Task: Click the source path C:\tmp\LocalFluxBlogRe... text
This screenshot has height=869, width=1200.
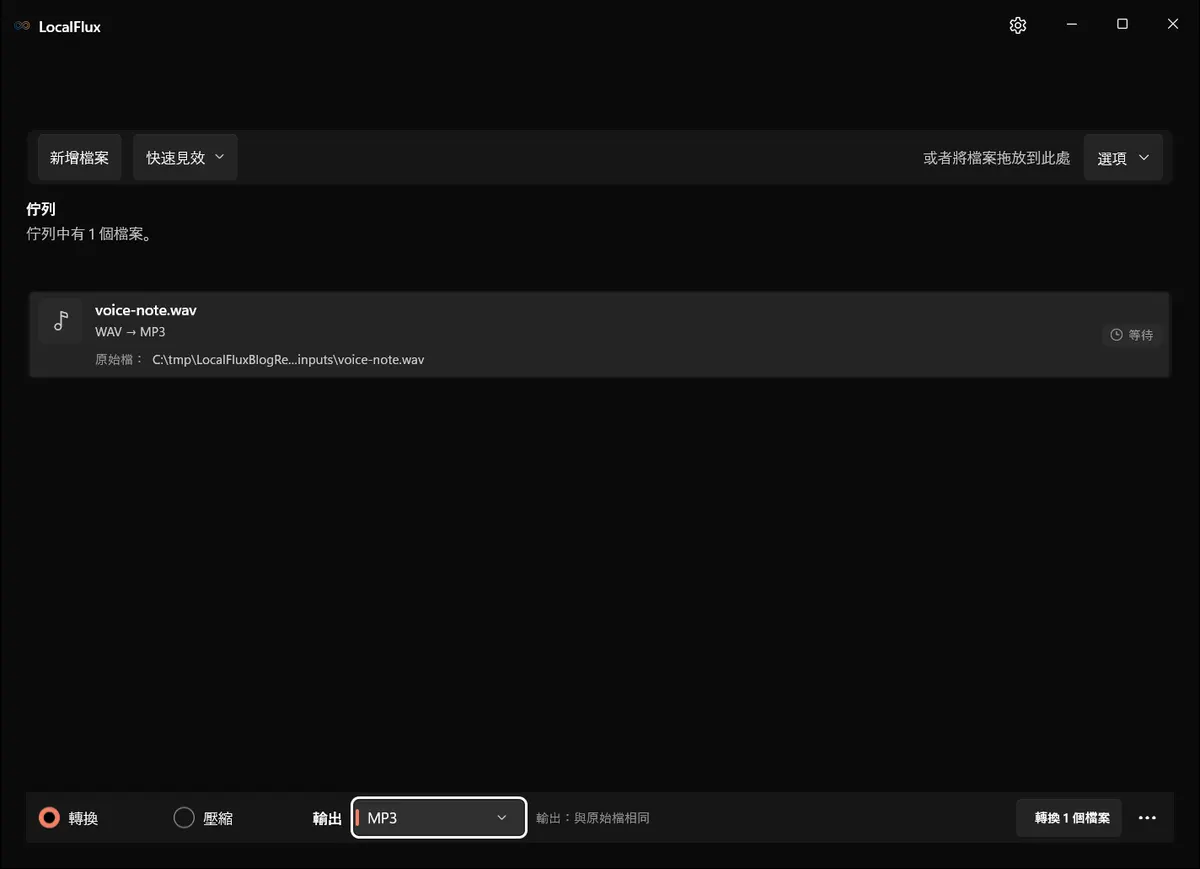Action: coord(288,359)
